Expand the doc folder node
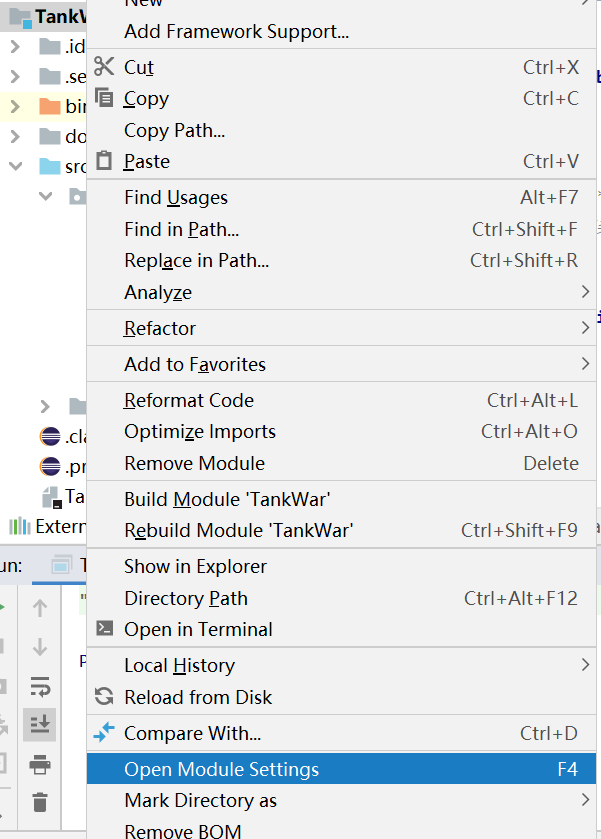Image resolution: width=601 pixels, height=839 pixels. point(16,136)
